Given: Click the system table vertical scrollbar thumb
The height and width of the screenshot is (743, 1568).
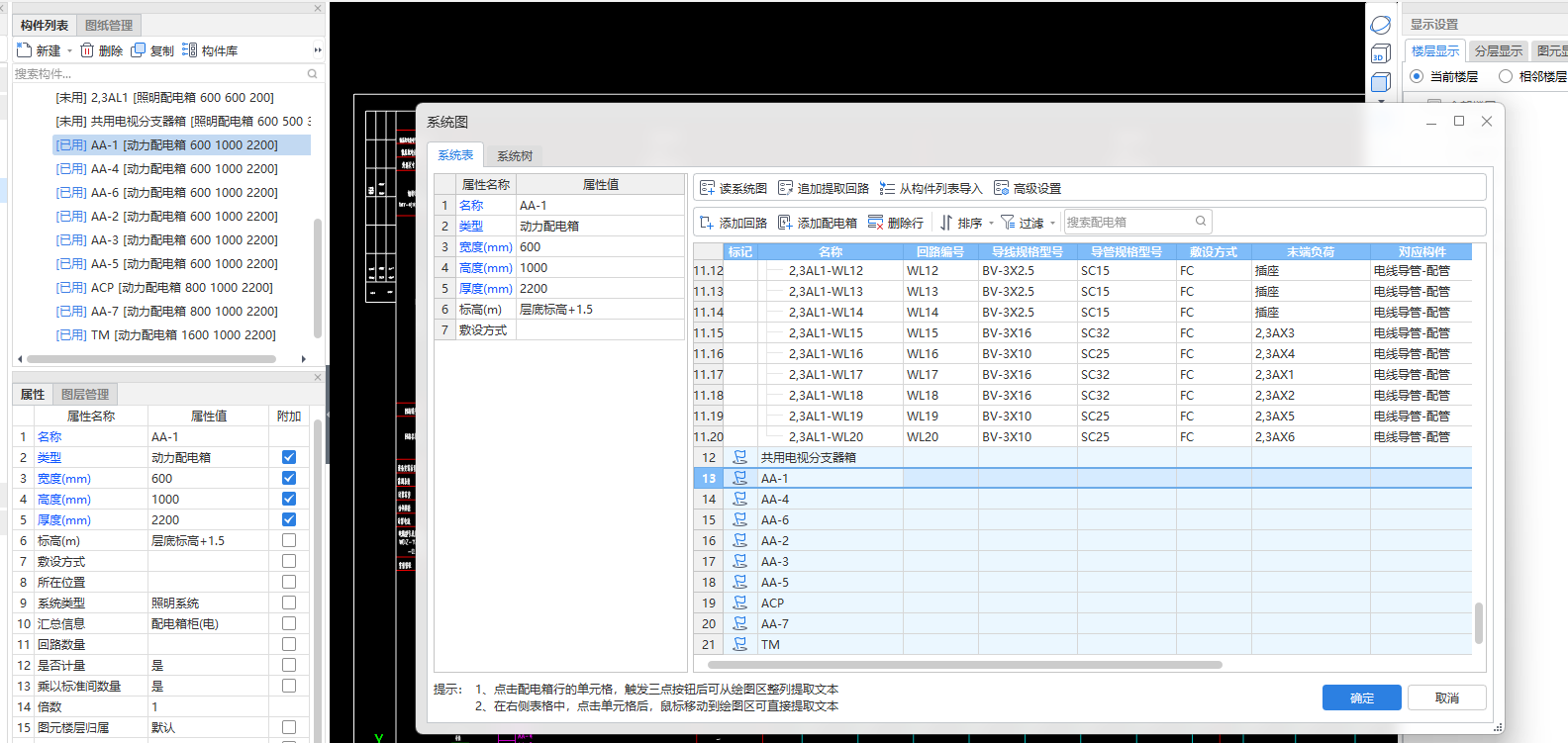Looking at the screenshot, I should point(1479,623).
